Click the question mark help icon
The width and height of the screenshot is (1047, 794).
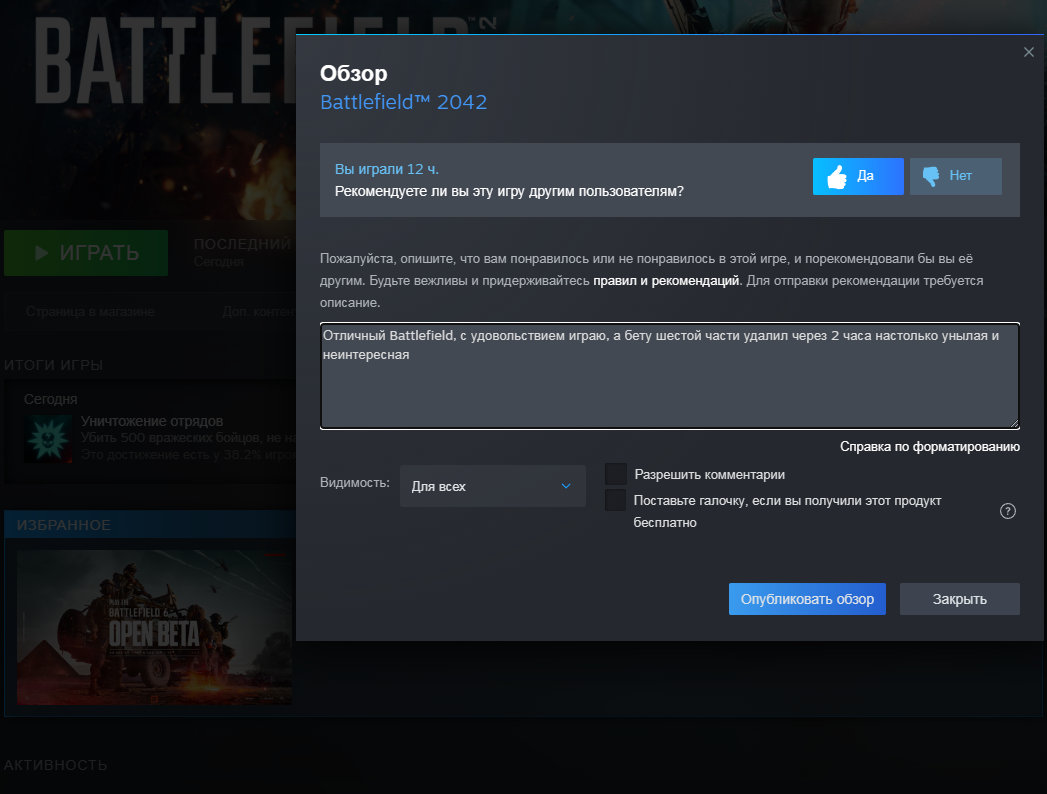[1008, 511]
